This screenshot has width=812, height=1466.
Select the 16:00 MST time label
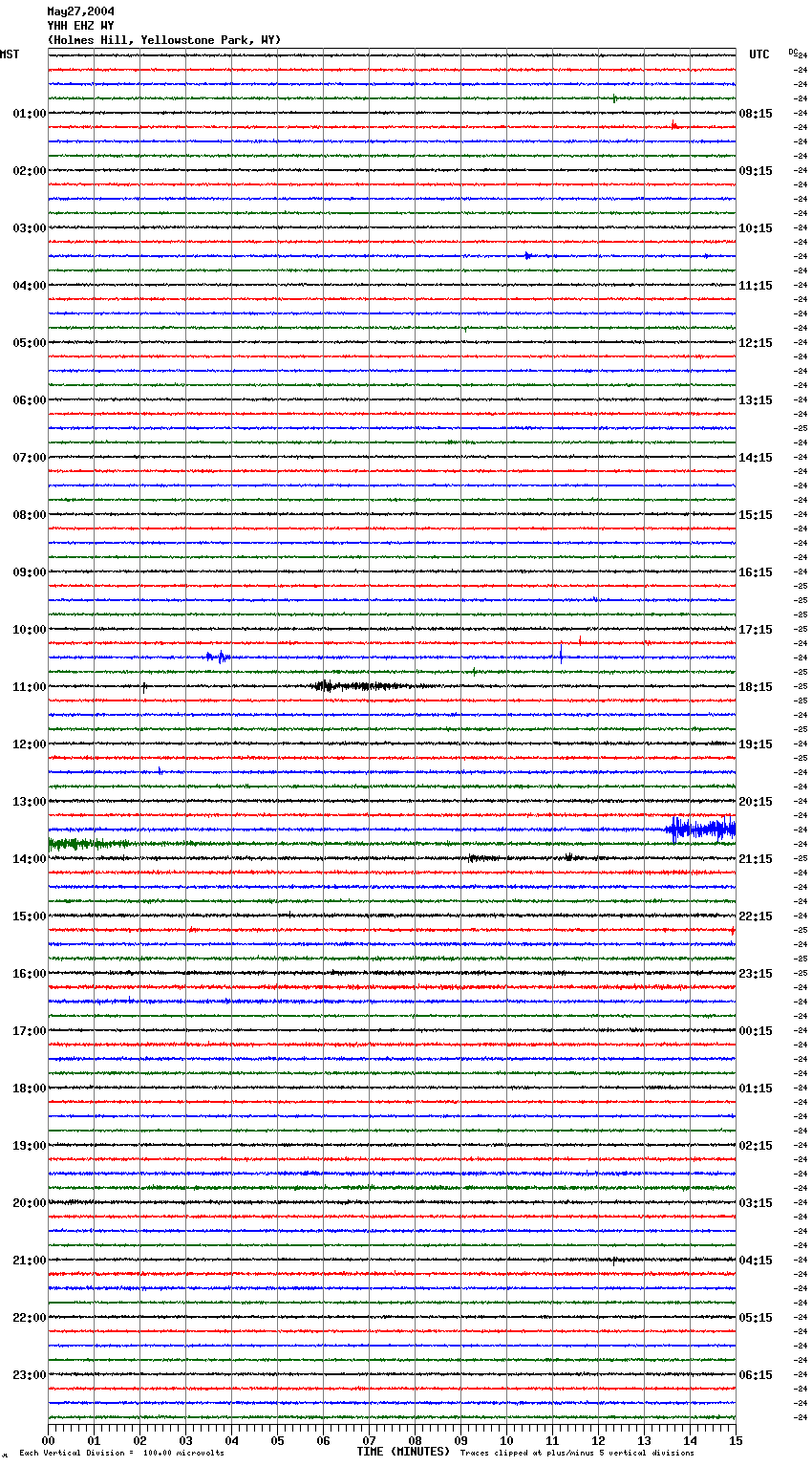[30, 974]
